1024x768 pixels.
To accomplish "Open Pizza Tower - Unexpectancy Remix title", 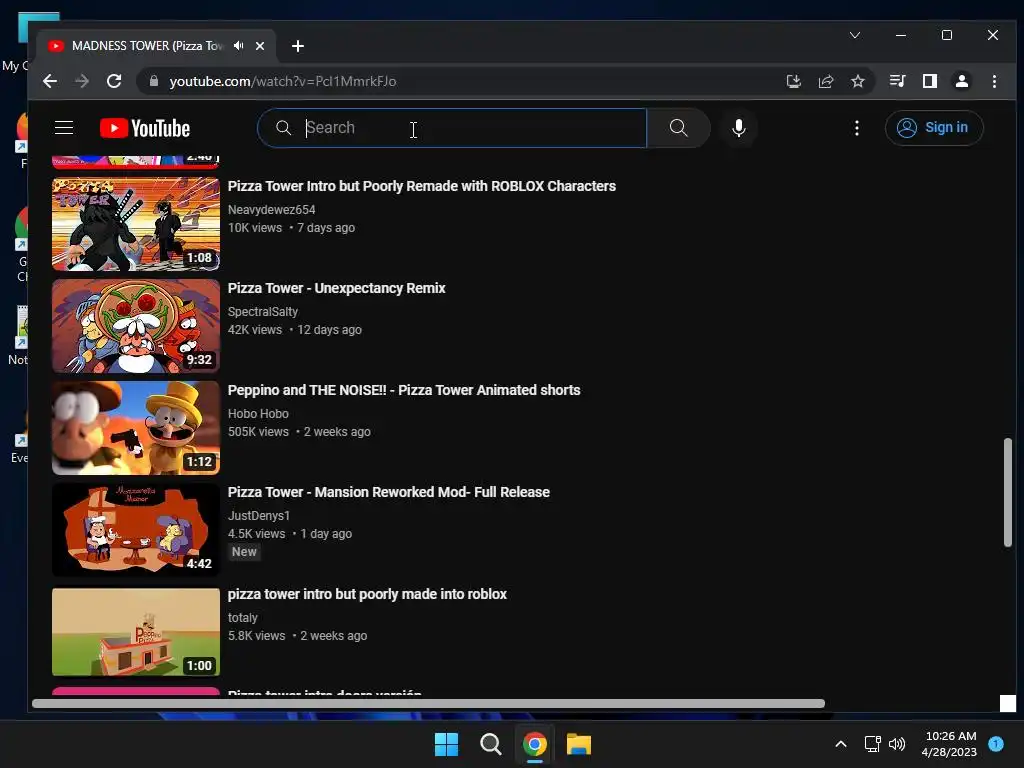I will point(336,288).
